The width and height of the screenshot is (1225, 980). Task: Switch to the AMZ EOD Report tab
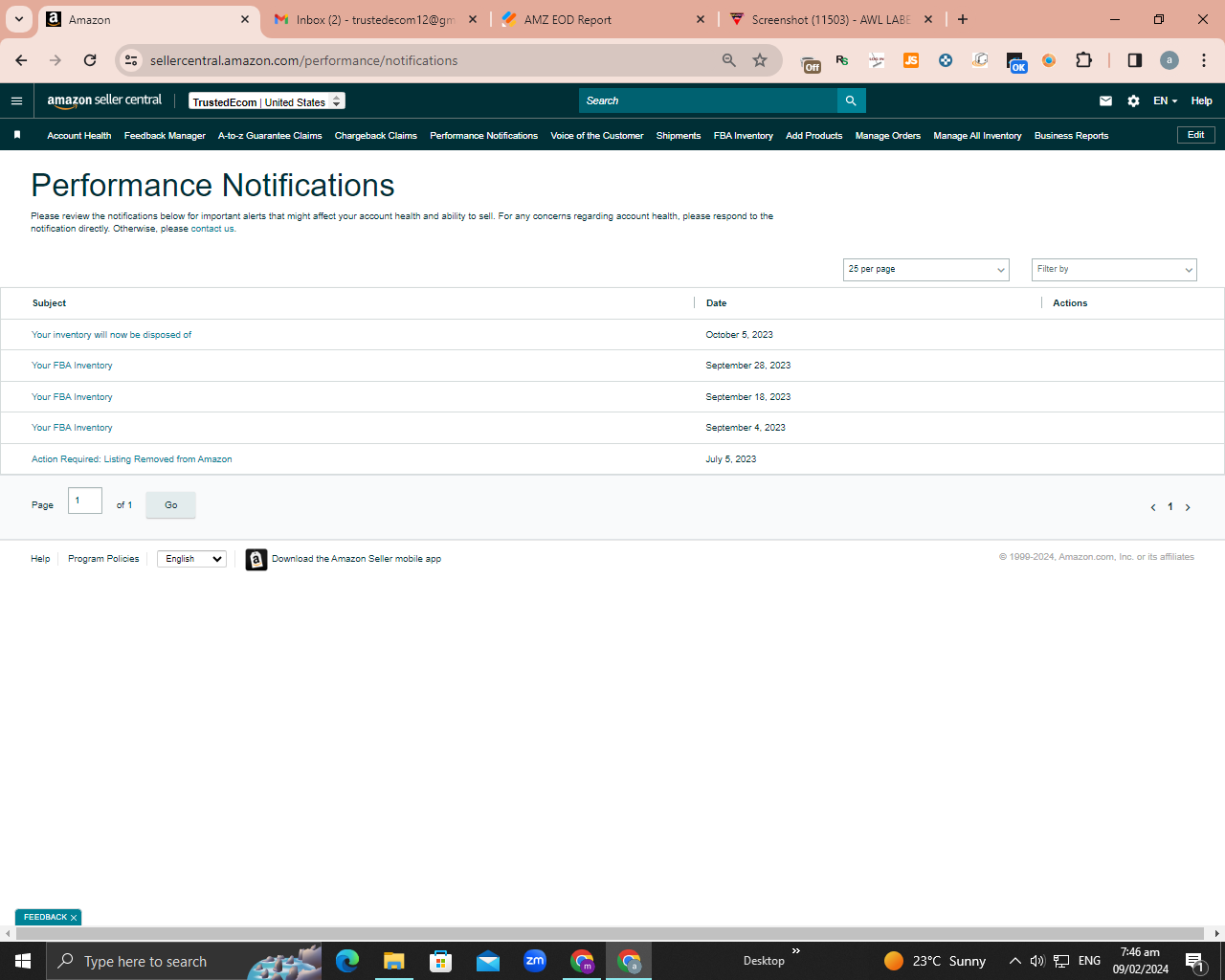(603, 19)
